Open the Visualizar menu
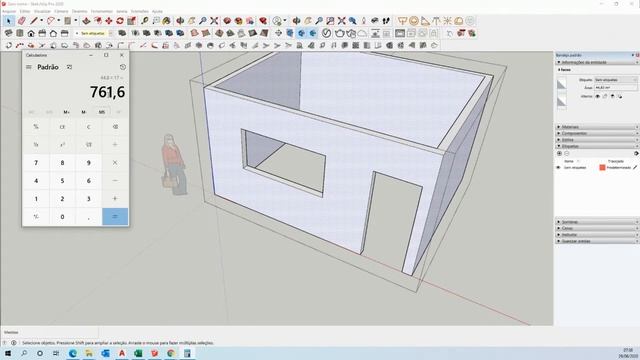Viewport: 640px width, 360px height. (42, 11)
